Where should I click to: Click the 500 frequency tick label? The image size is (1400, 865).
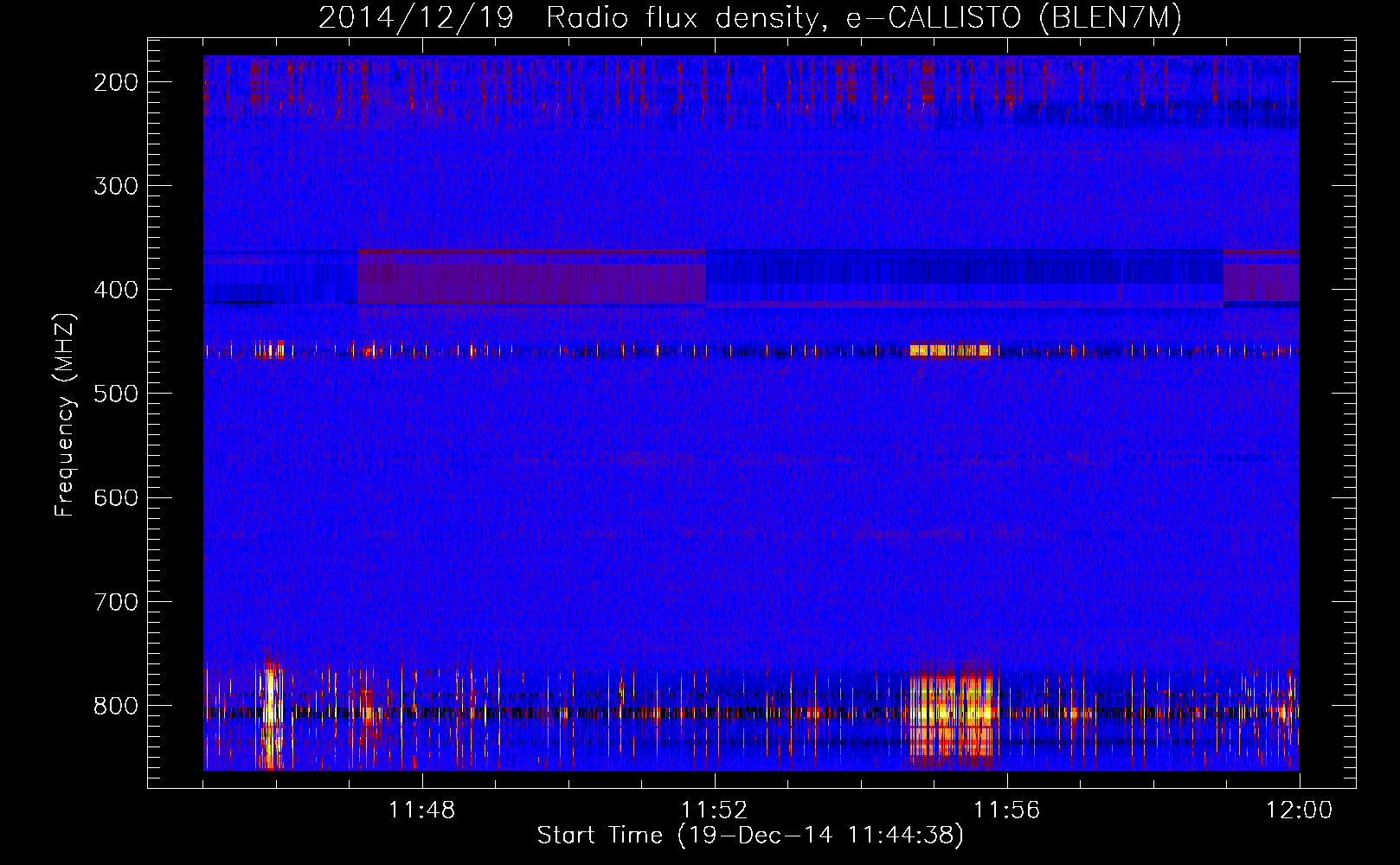click(115, 394)
